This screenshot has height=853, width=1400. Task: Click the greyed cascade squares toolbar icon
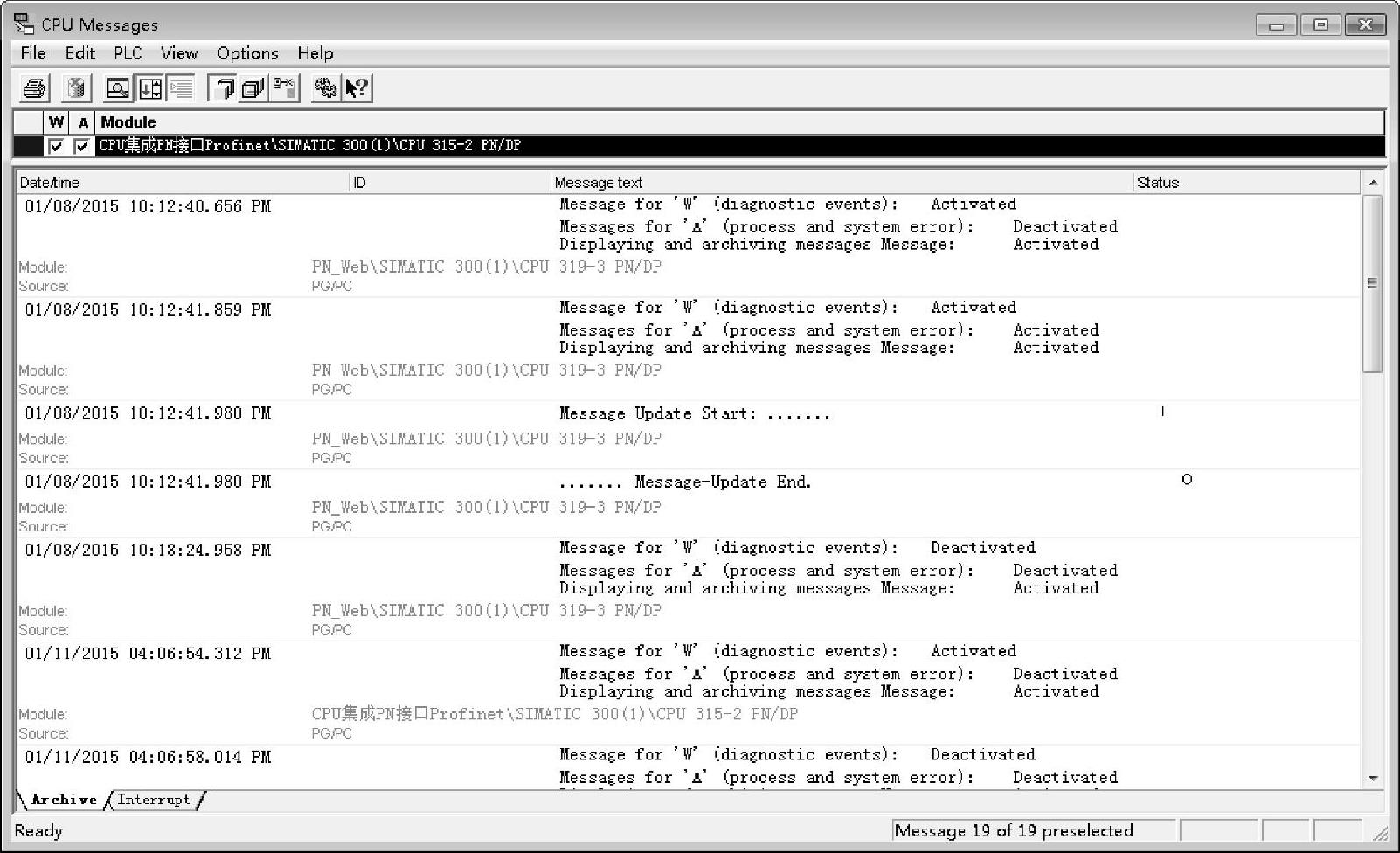[223, 88]
